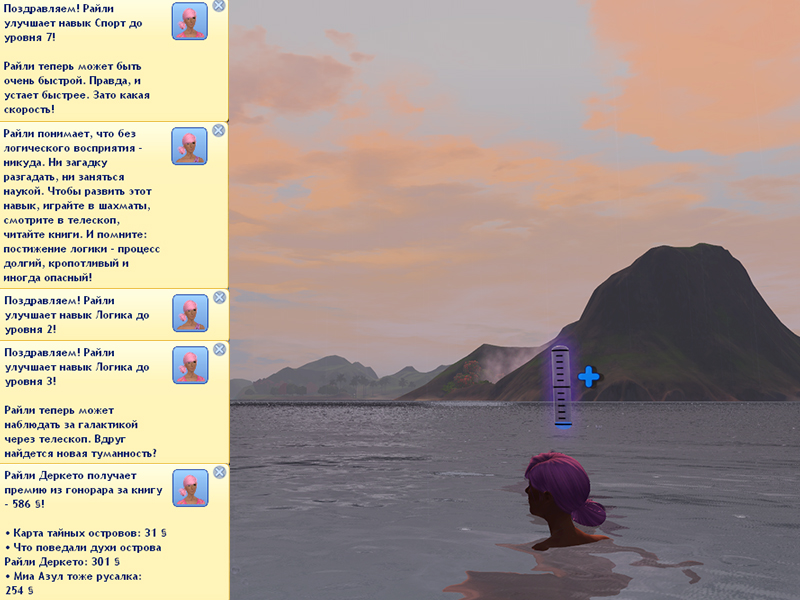The width and height of the screenshot is (800, 600).
Task: Click text 'улучшает навык Логика до уровня 3!'
Action: [x=77, y=374]
